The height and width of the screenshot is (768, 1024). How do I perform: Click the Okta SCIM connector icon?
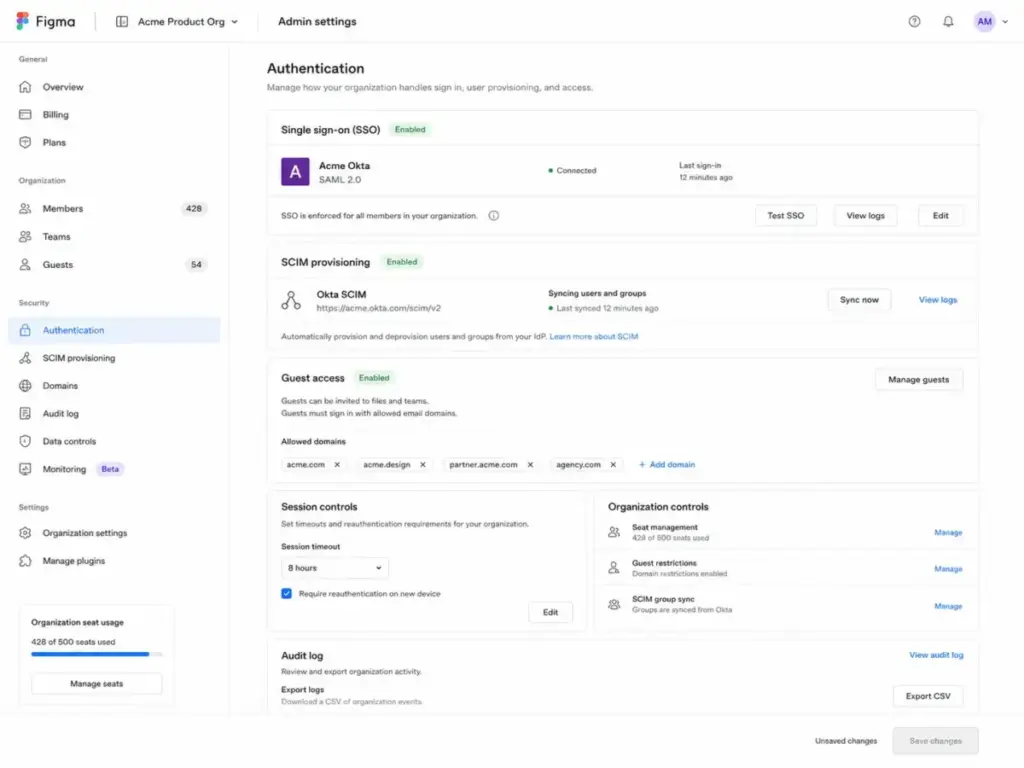pyautogui.click(x=291, y=300)
